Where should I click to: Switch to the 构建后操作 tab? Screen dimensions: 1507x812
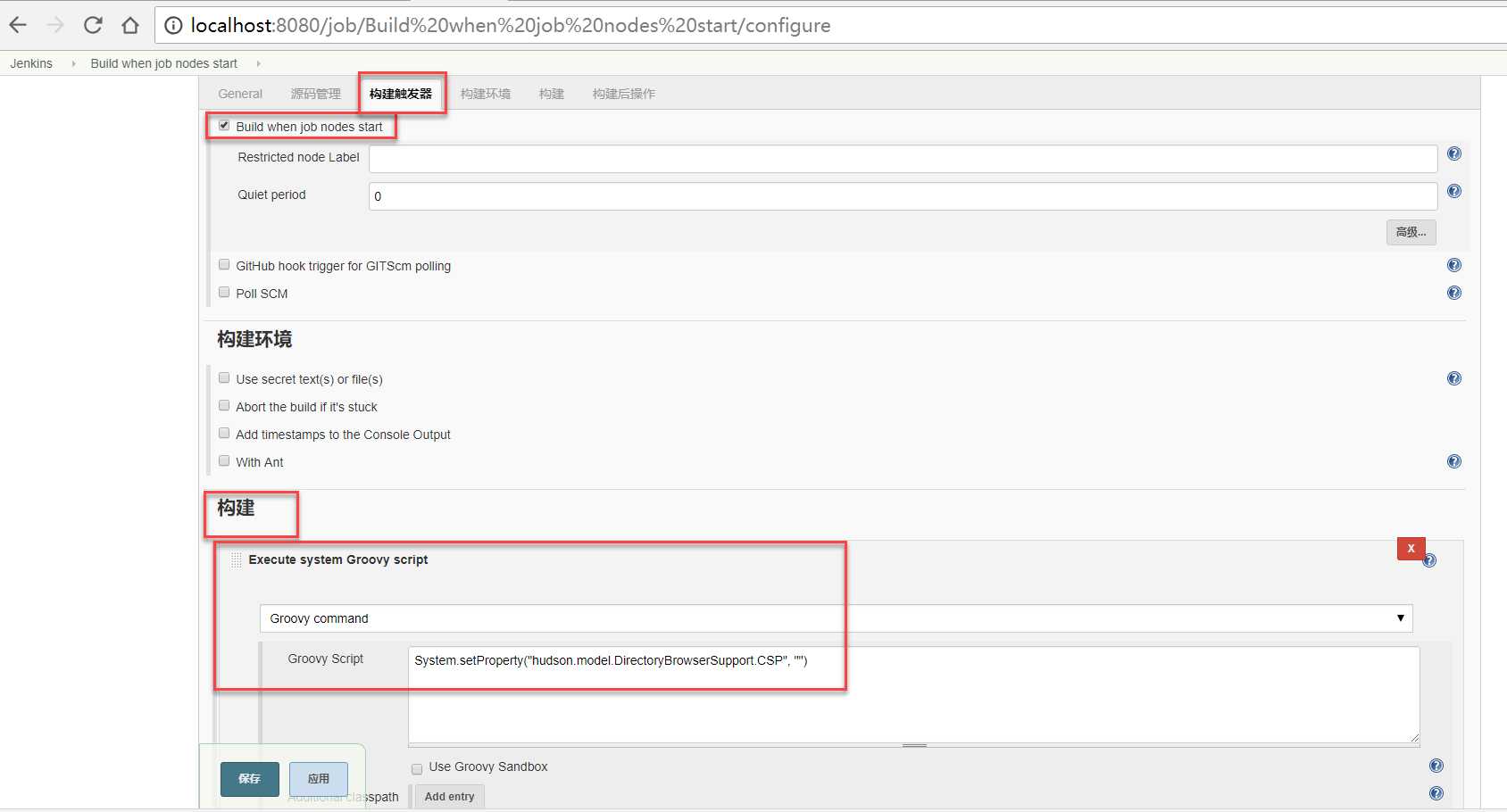pos(624,94)
